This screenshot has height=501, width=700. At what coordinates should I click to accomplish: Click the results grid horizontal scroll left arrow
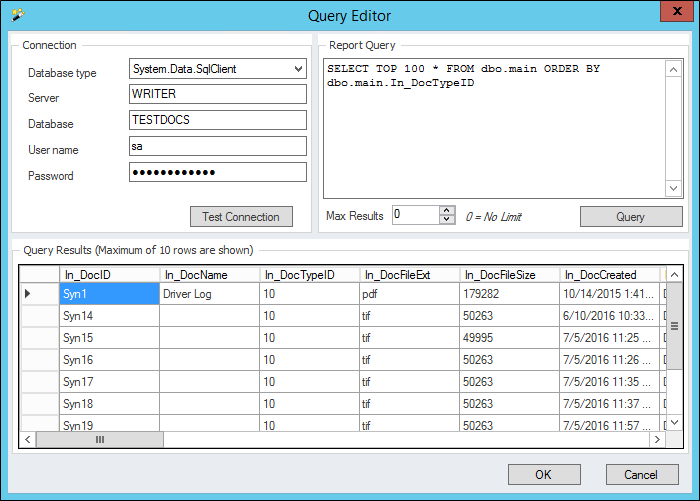point(28,439)
